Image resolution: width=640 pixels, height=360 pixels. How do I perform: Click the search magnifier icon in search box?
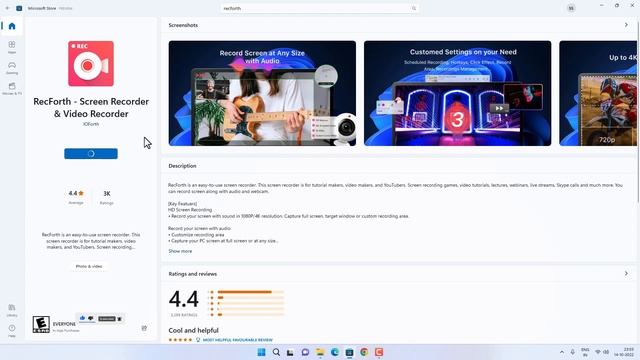[x=414, y=8]
